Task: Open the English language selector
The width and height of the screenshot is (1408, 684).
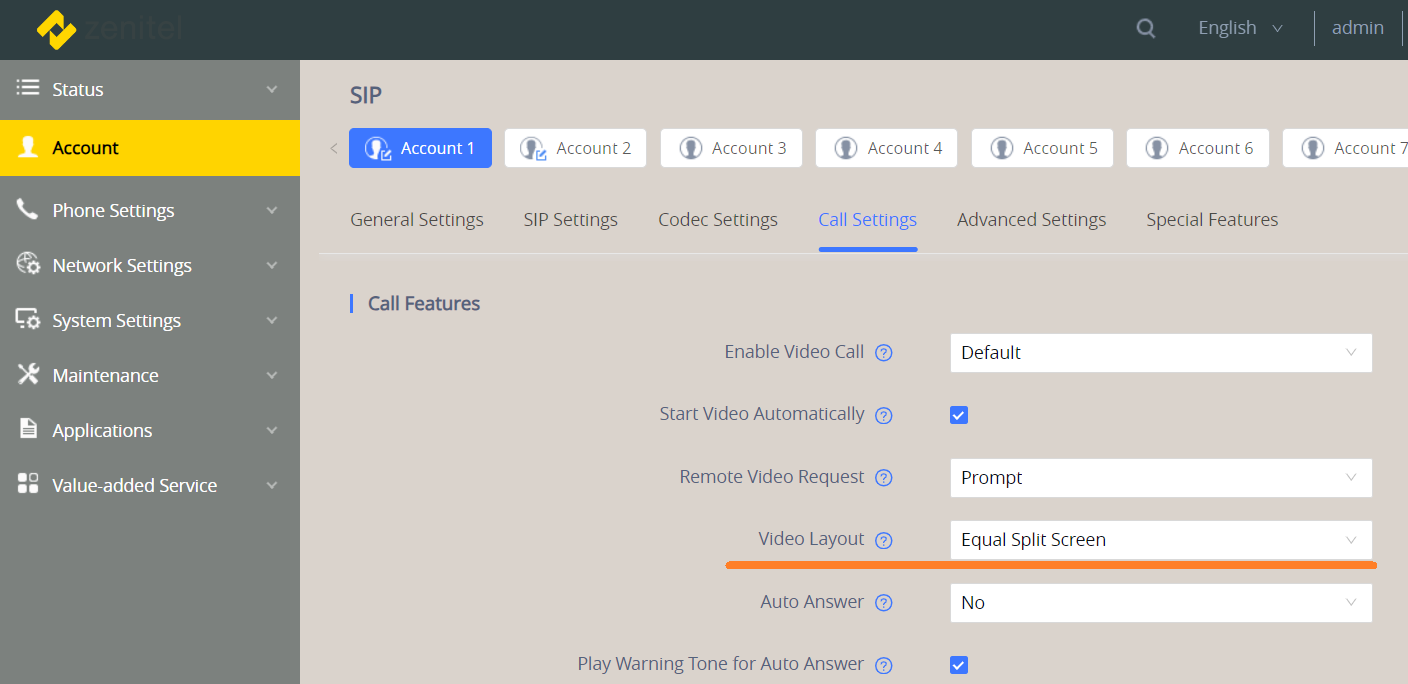Action: point(1240,28)
